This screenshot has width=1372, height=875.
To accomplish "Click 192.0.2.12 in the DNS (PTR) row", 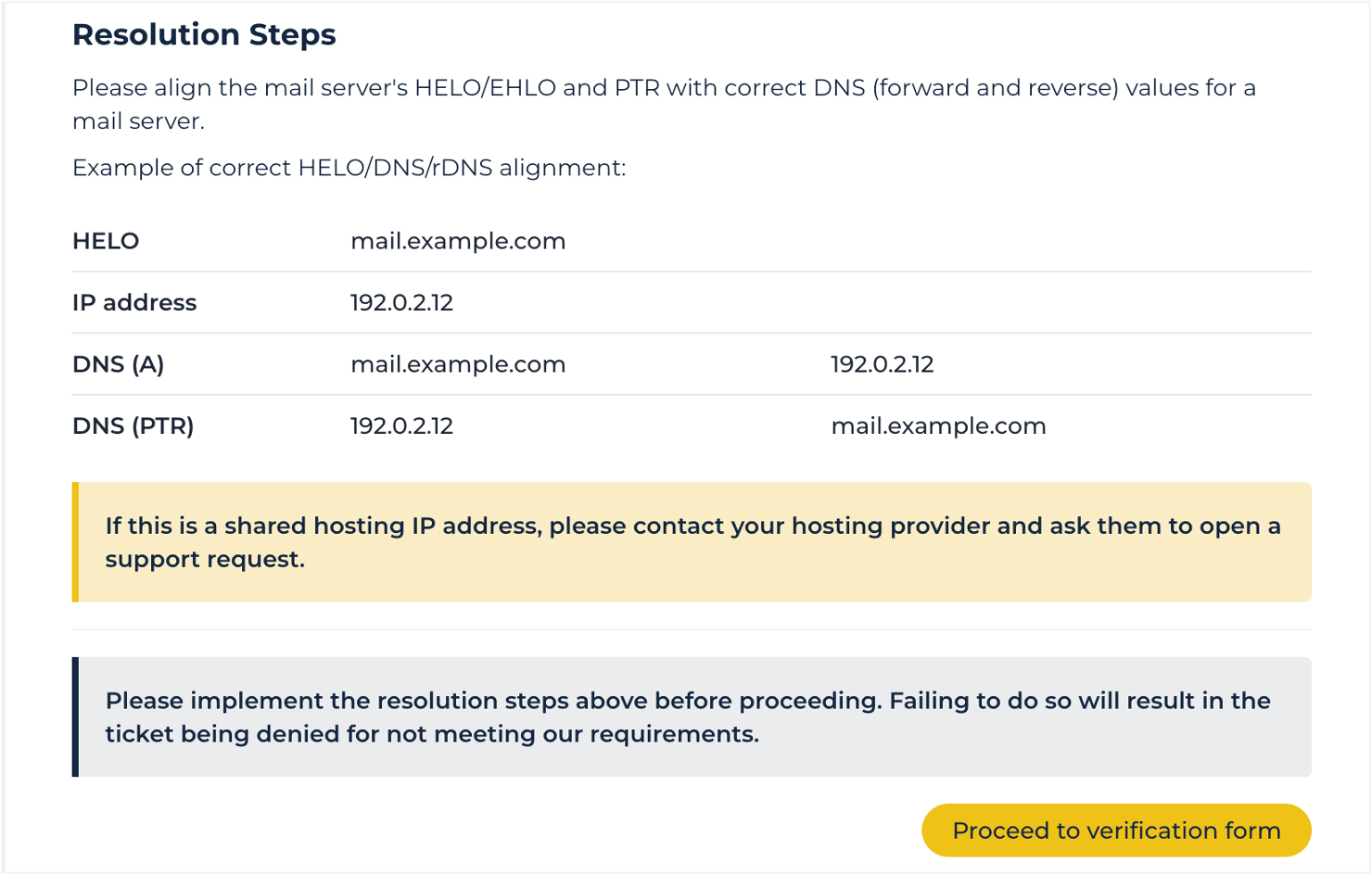I will point(401,426).
